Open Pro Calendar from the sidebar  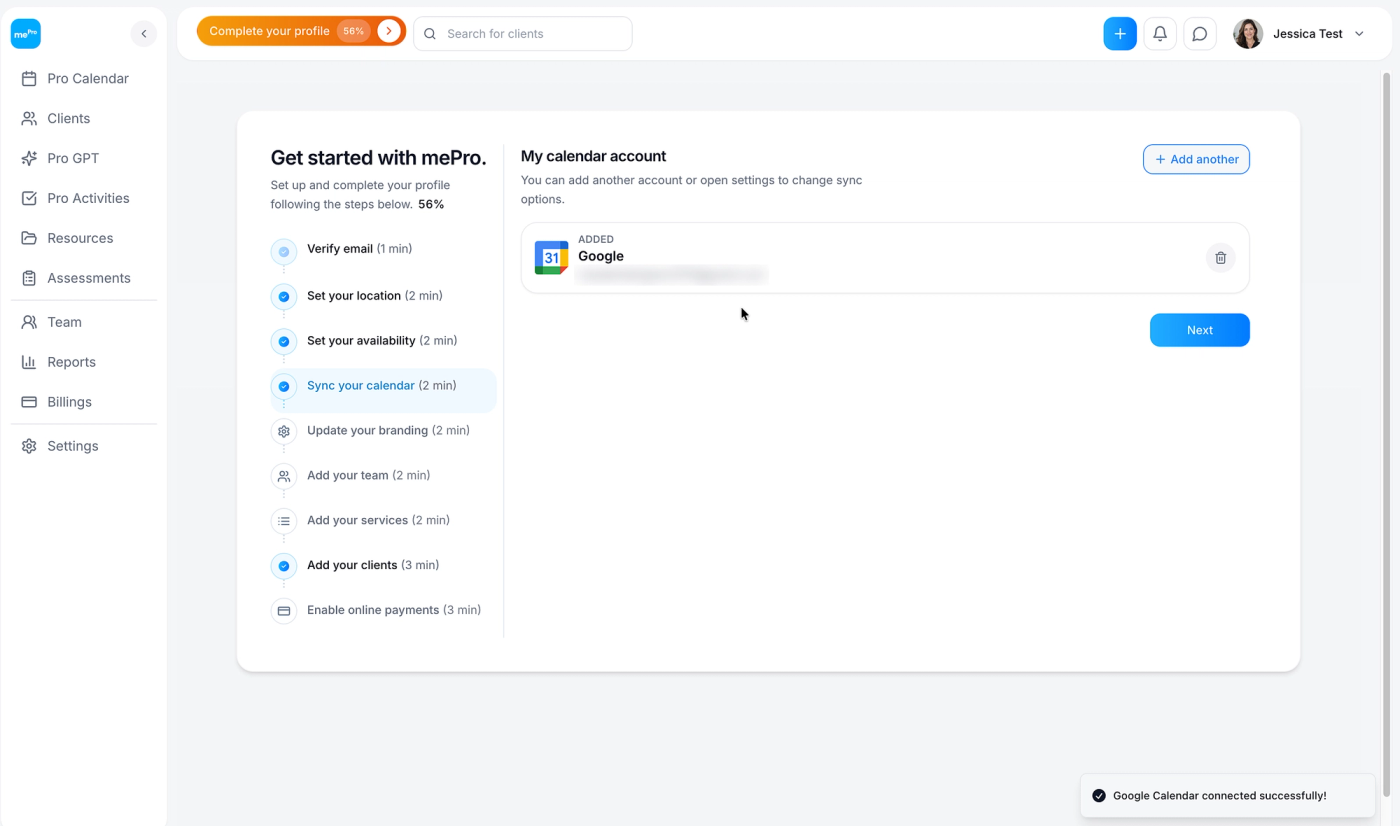point(88,78)
